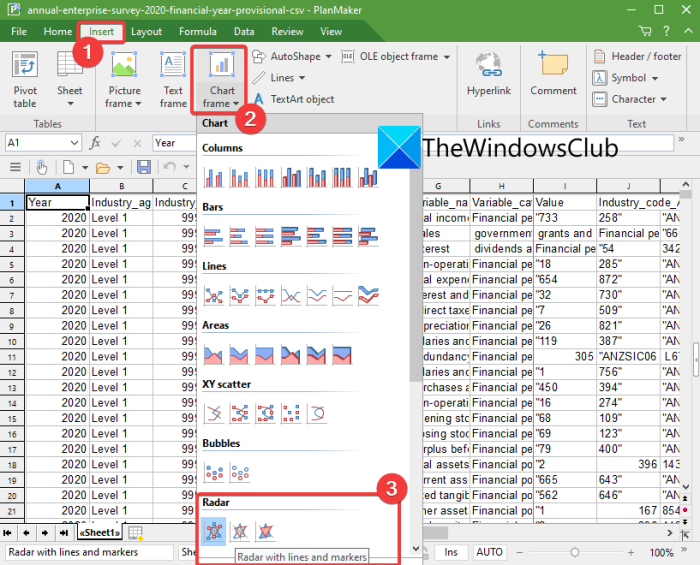Create a new document from the toolbar
The image size is (700, 565).
(68, 167)
